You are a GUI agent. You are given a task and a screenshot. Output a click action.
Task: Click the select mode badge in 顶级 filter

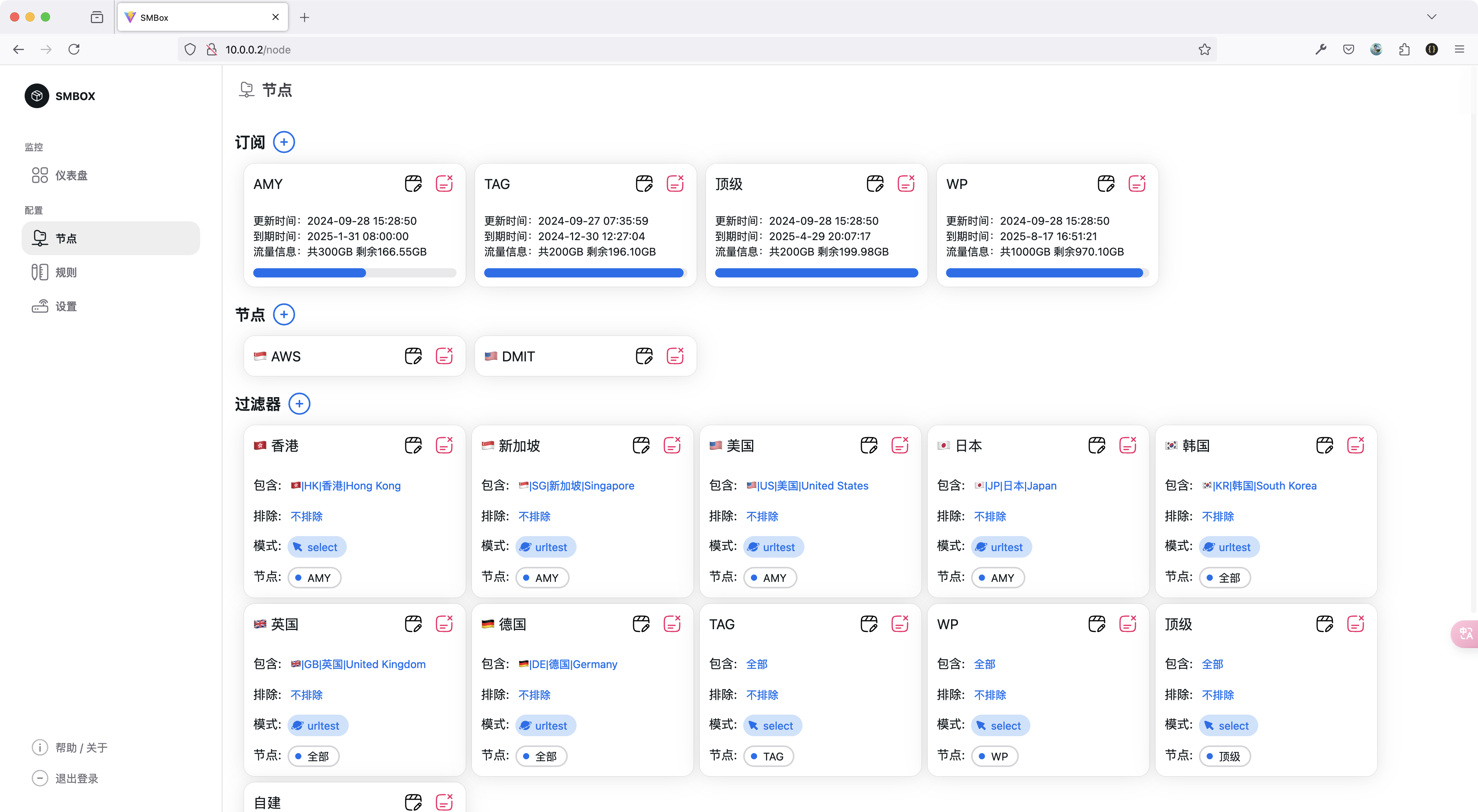click(1229, 725)
